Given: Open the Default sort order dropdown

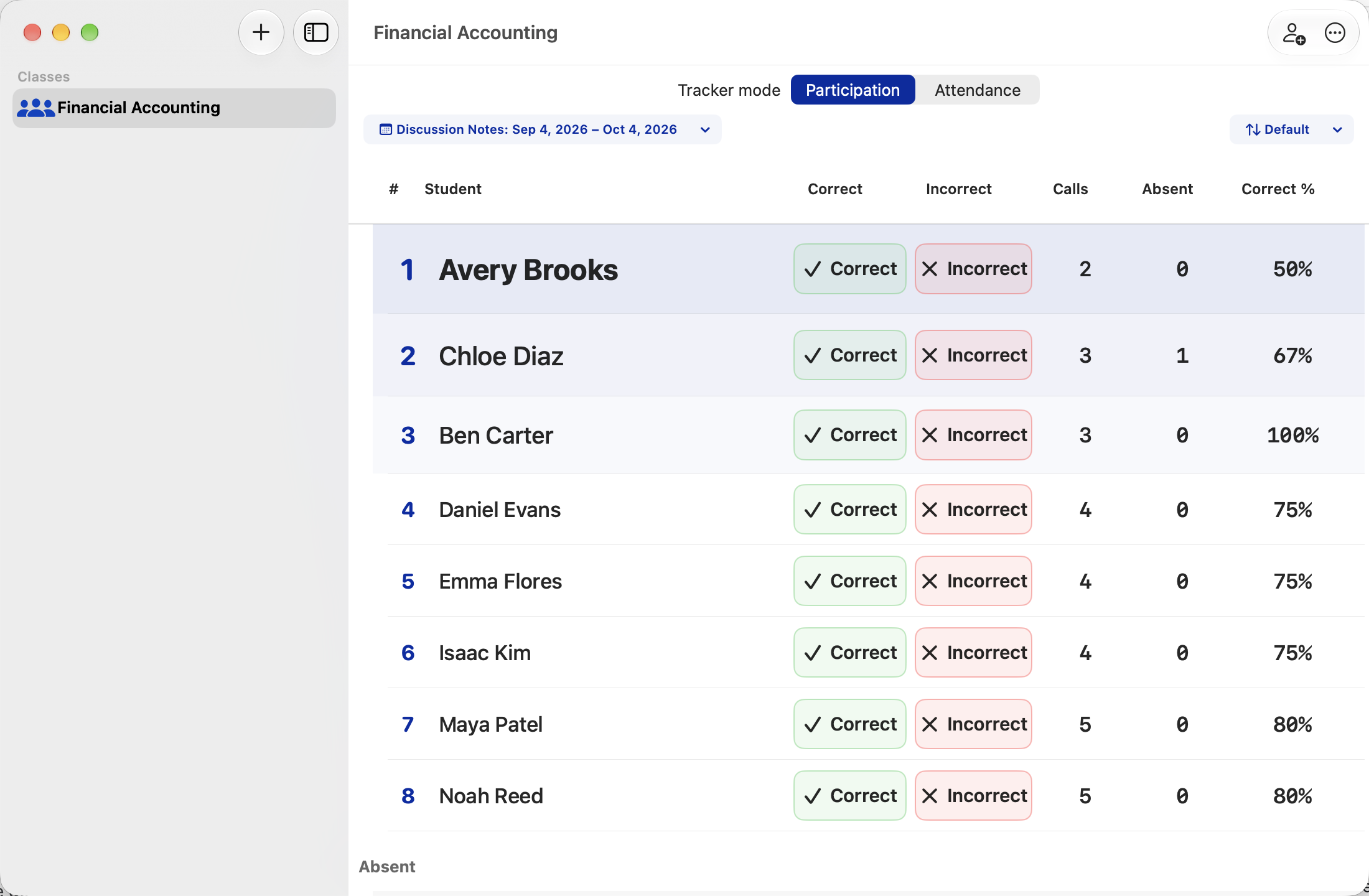Looking at the screenshot, I should click(x=1292, y=129).
